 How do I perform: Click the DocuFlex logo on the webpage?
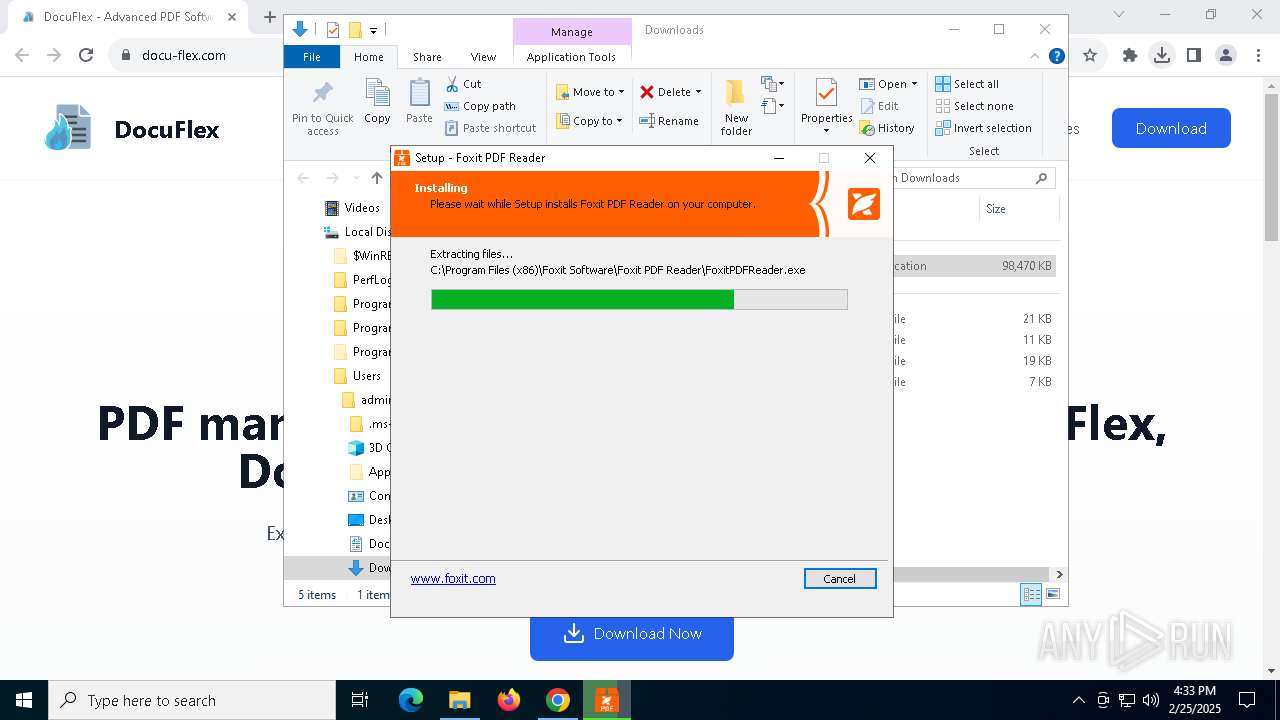131,128
